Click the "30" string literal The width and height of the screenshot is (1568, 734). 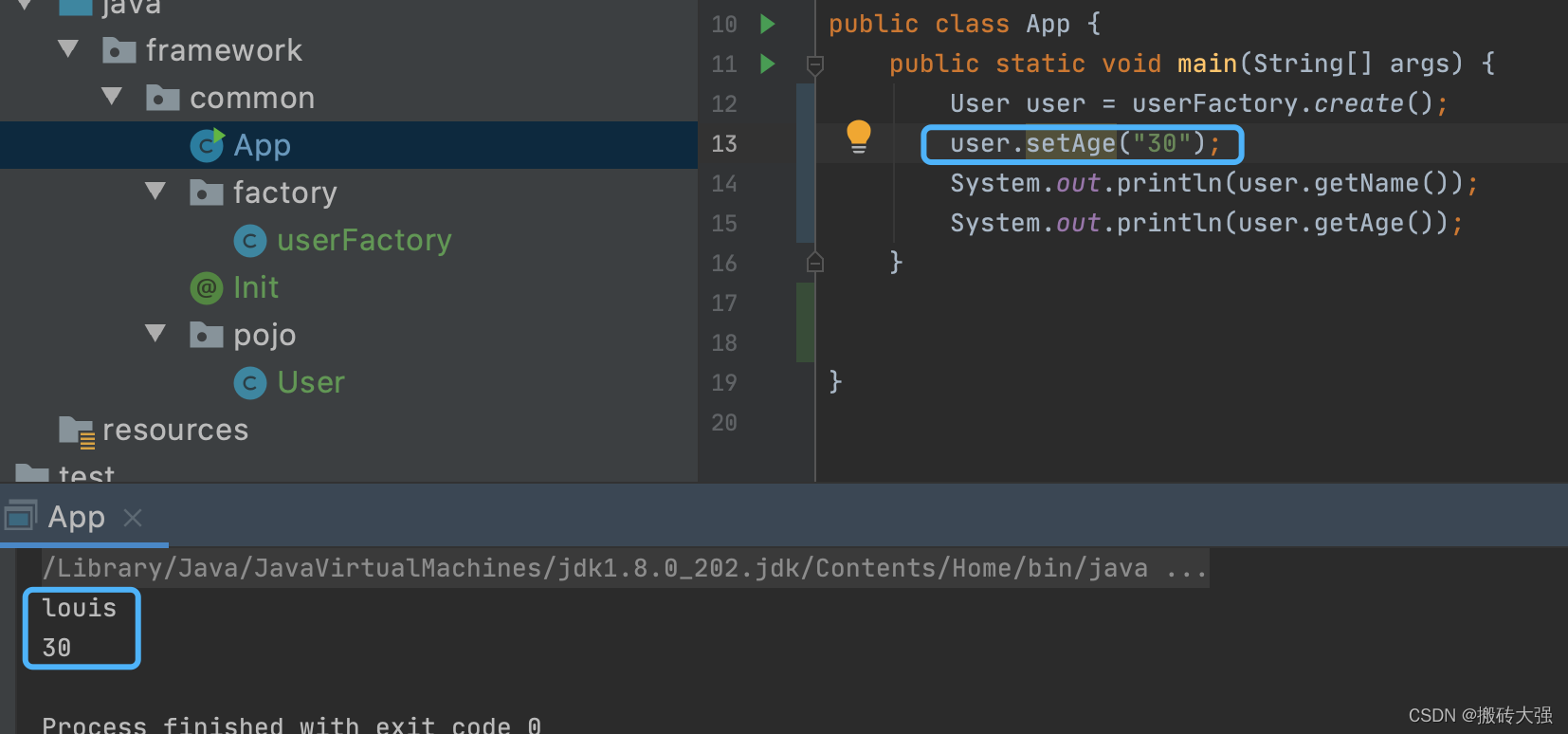click(x=1161, y=143)
